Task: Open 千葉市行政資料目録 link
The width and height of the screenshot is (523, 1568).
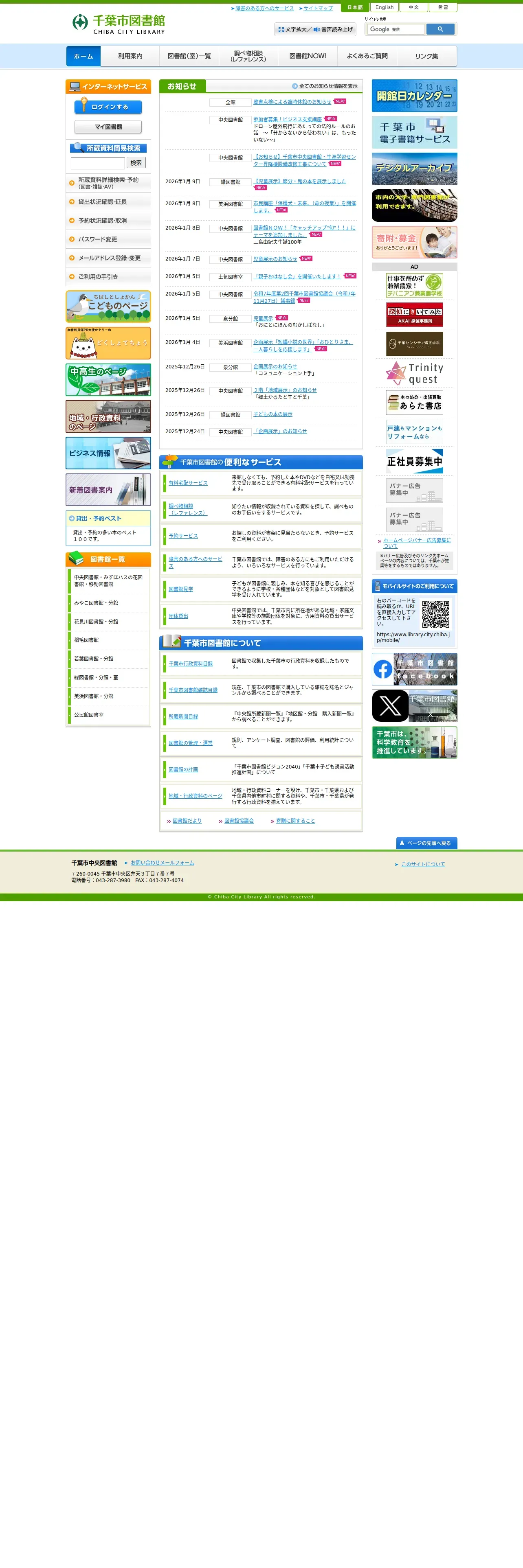Action: 191,664
